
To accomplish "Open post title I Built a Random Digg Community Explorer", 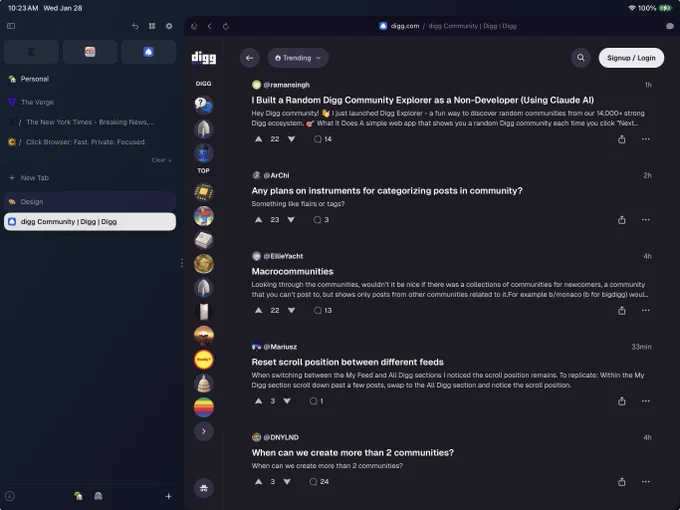I will 422,100.
